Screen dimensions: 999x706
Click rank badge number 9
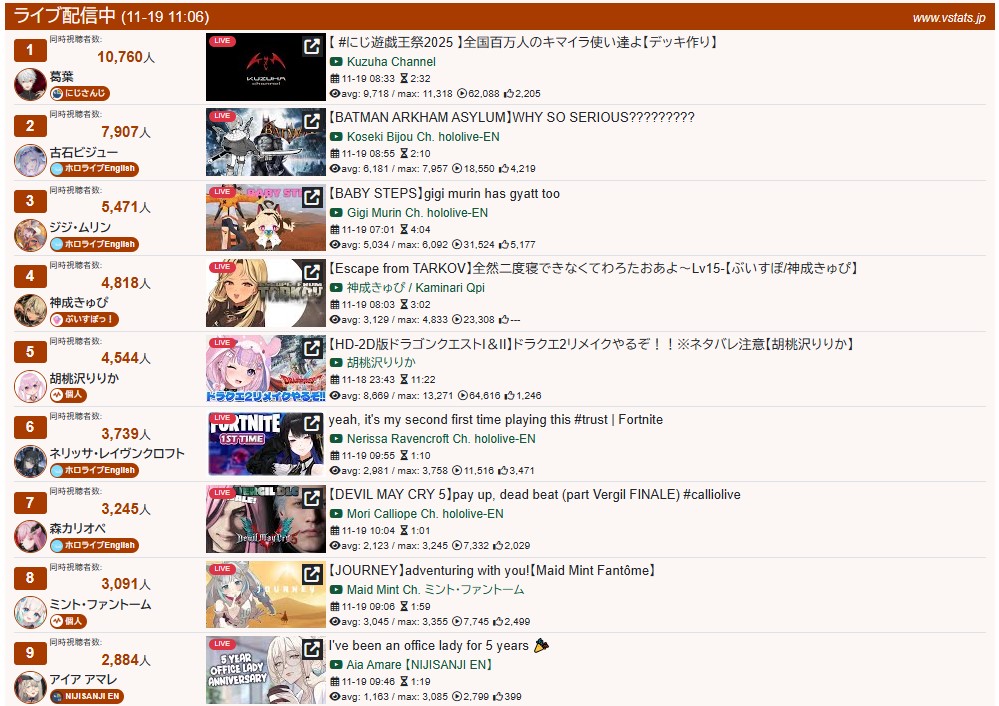(x=30, y=653)
